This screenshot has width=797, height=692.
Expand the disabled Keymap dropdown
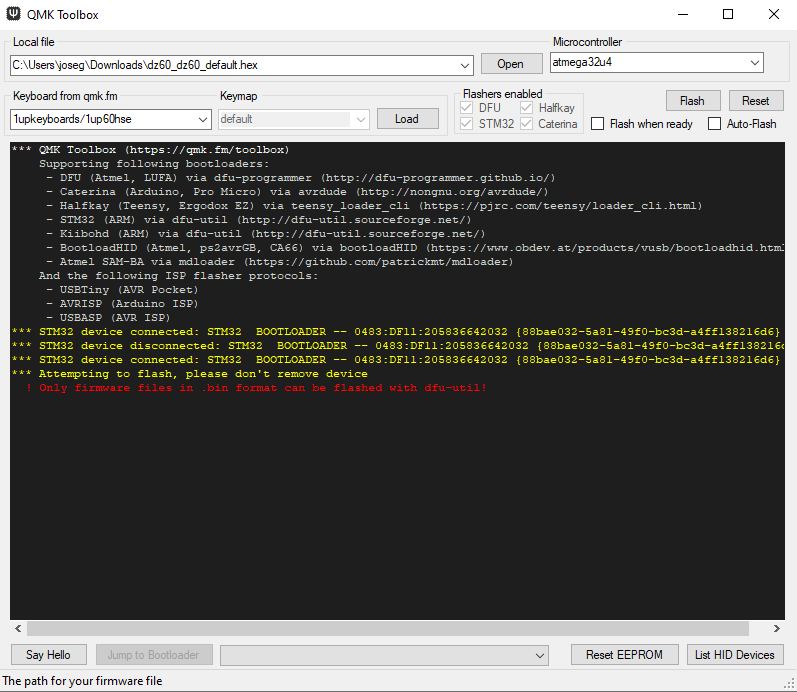click(361, 119)
